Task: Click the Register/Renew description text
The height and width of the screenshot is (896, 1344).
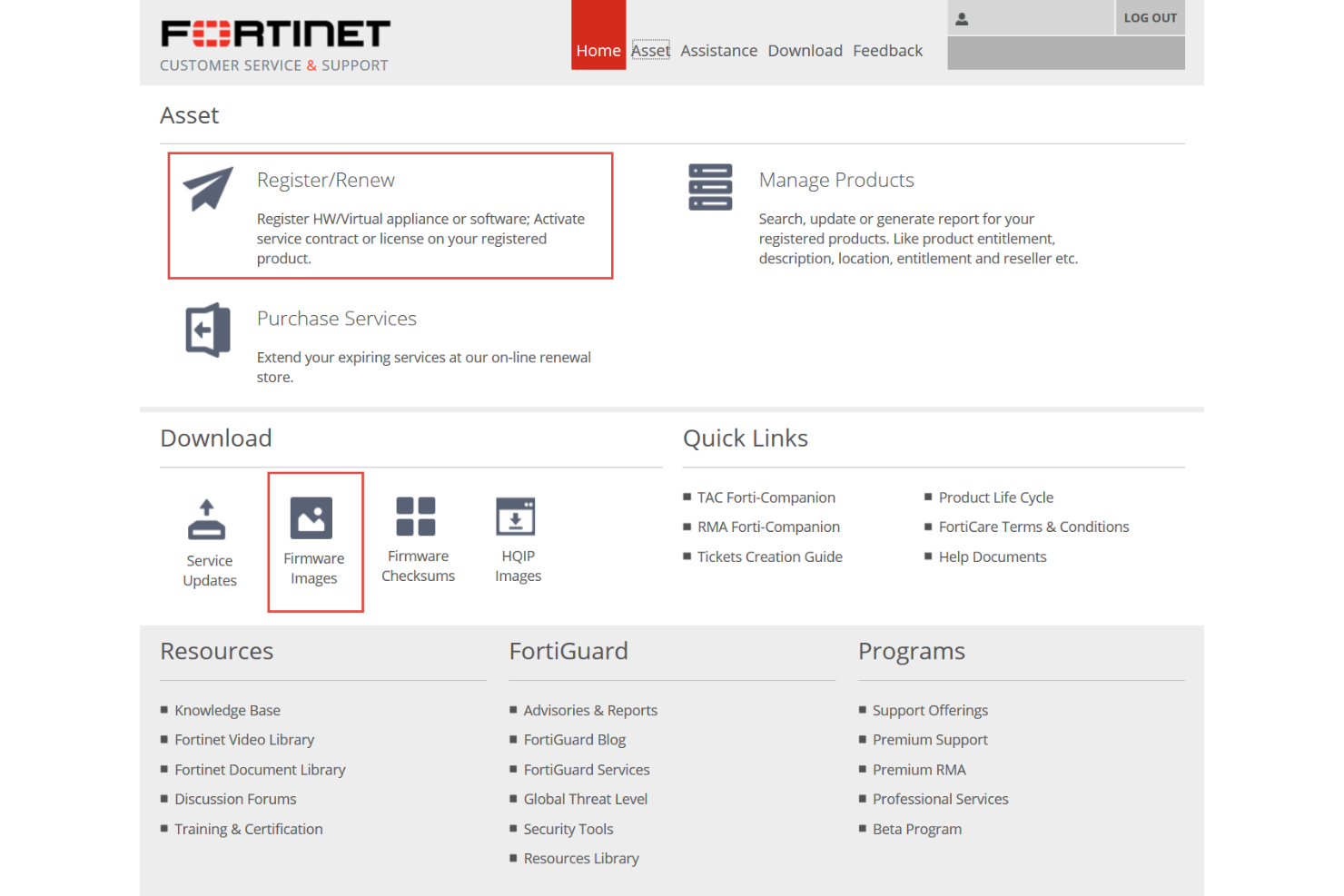Action: click(x=420, y=239)
